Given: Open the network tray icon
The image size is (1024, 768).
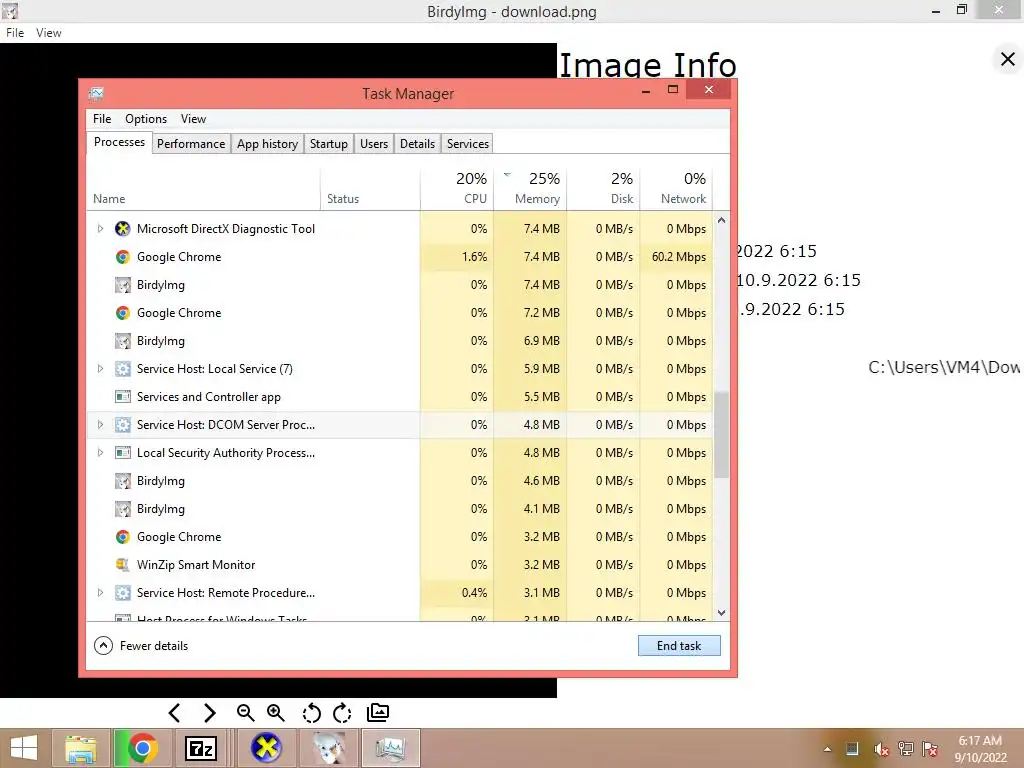Looking at the screenshot, I should pyautogui.click(x=906, y=749).
